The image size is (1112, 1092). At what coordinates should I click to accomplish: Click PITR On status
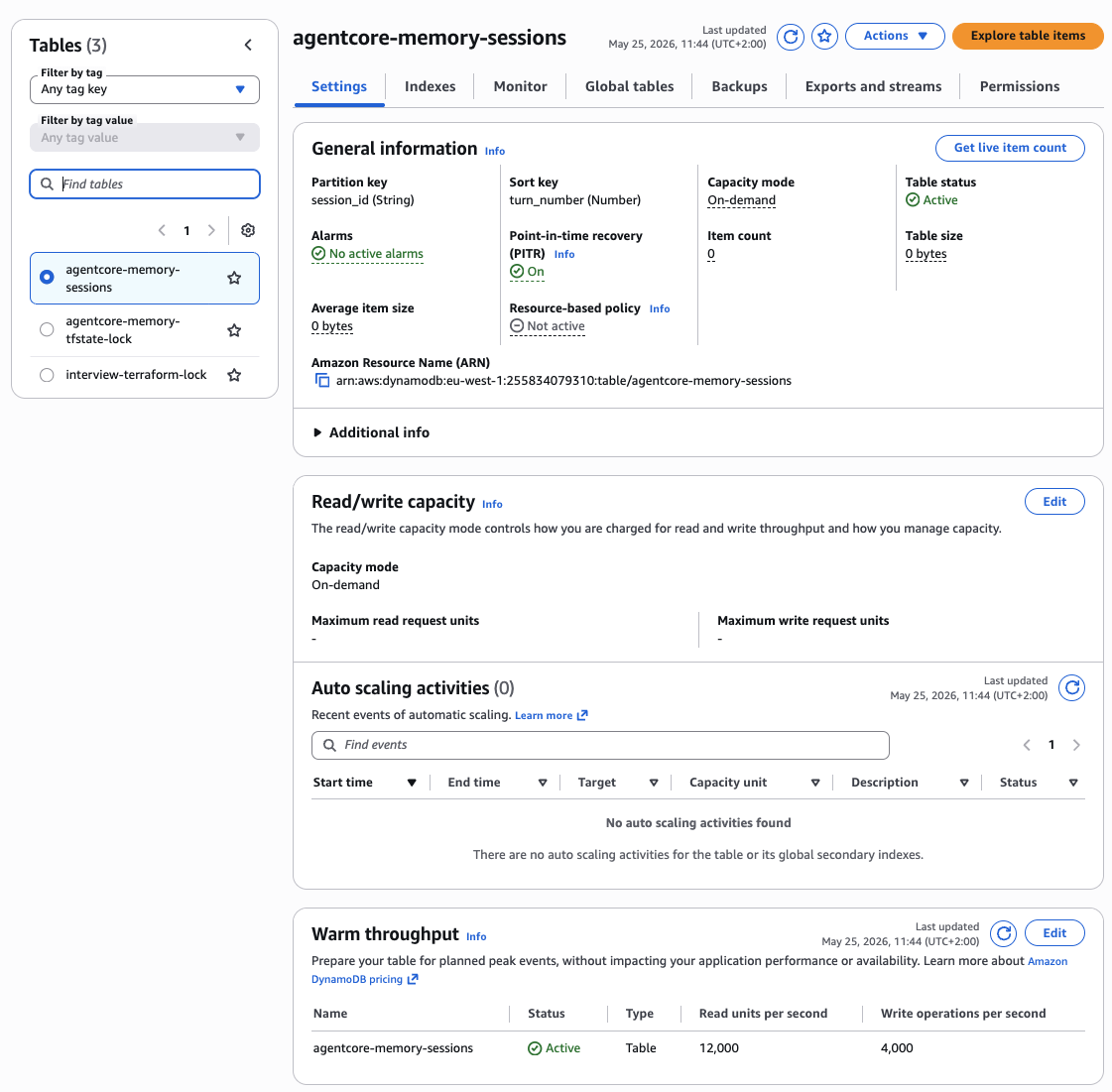tap(527, 272)
